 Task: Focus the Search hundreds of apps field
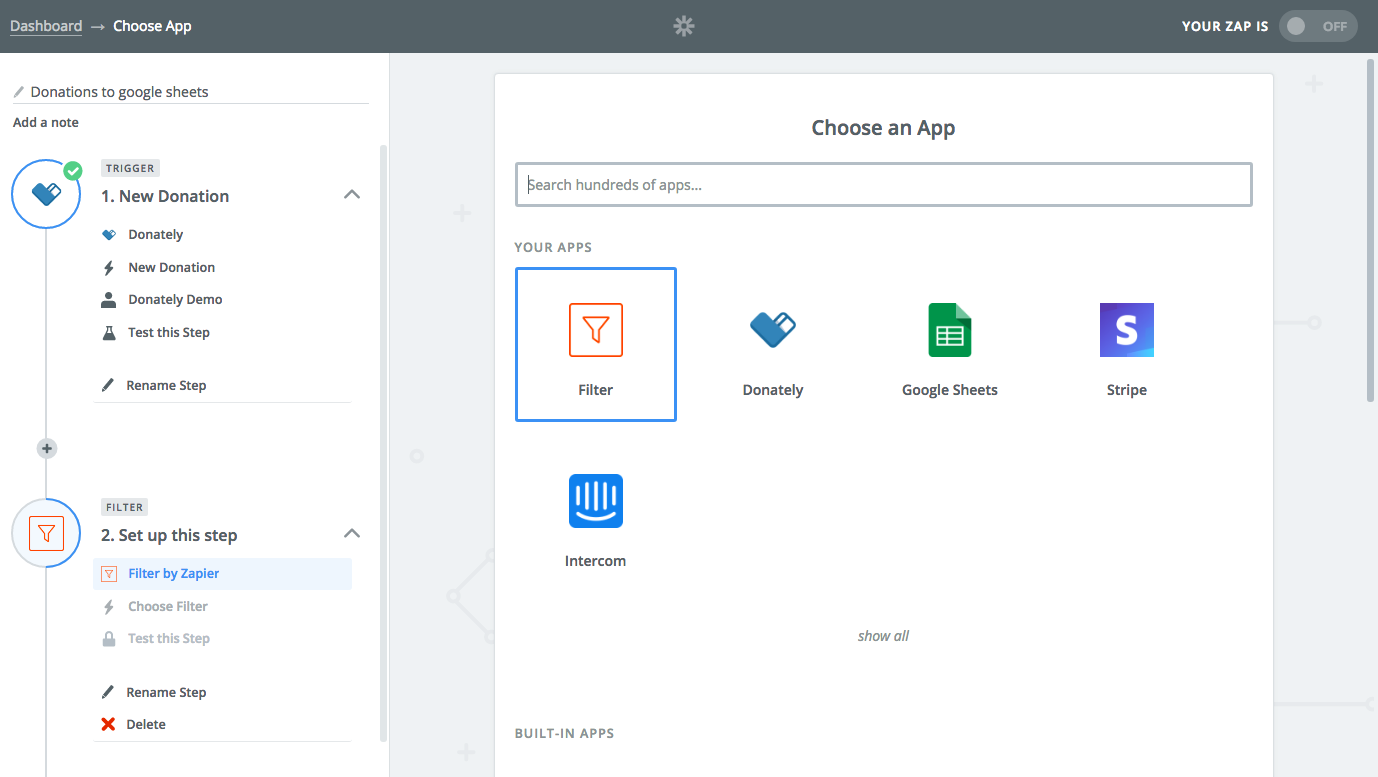[x=884, y=185]
